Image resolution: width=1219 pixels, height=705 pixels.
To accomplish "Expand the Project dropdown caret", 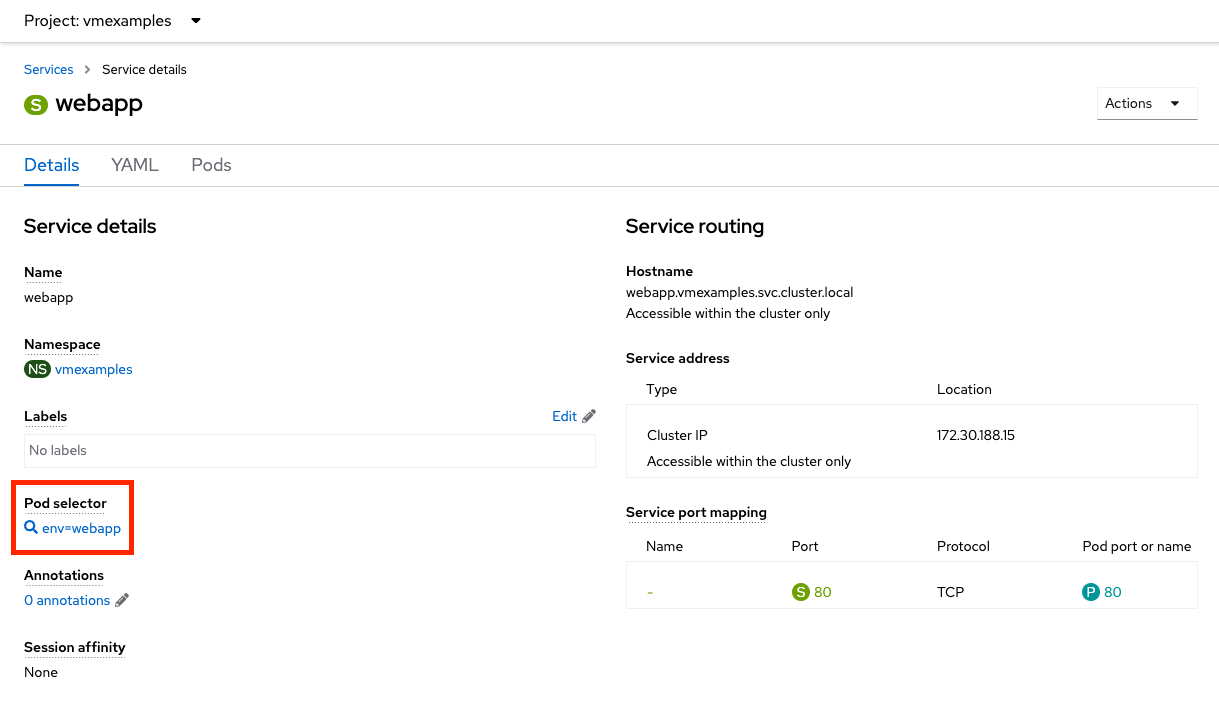I will point(195,20).
